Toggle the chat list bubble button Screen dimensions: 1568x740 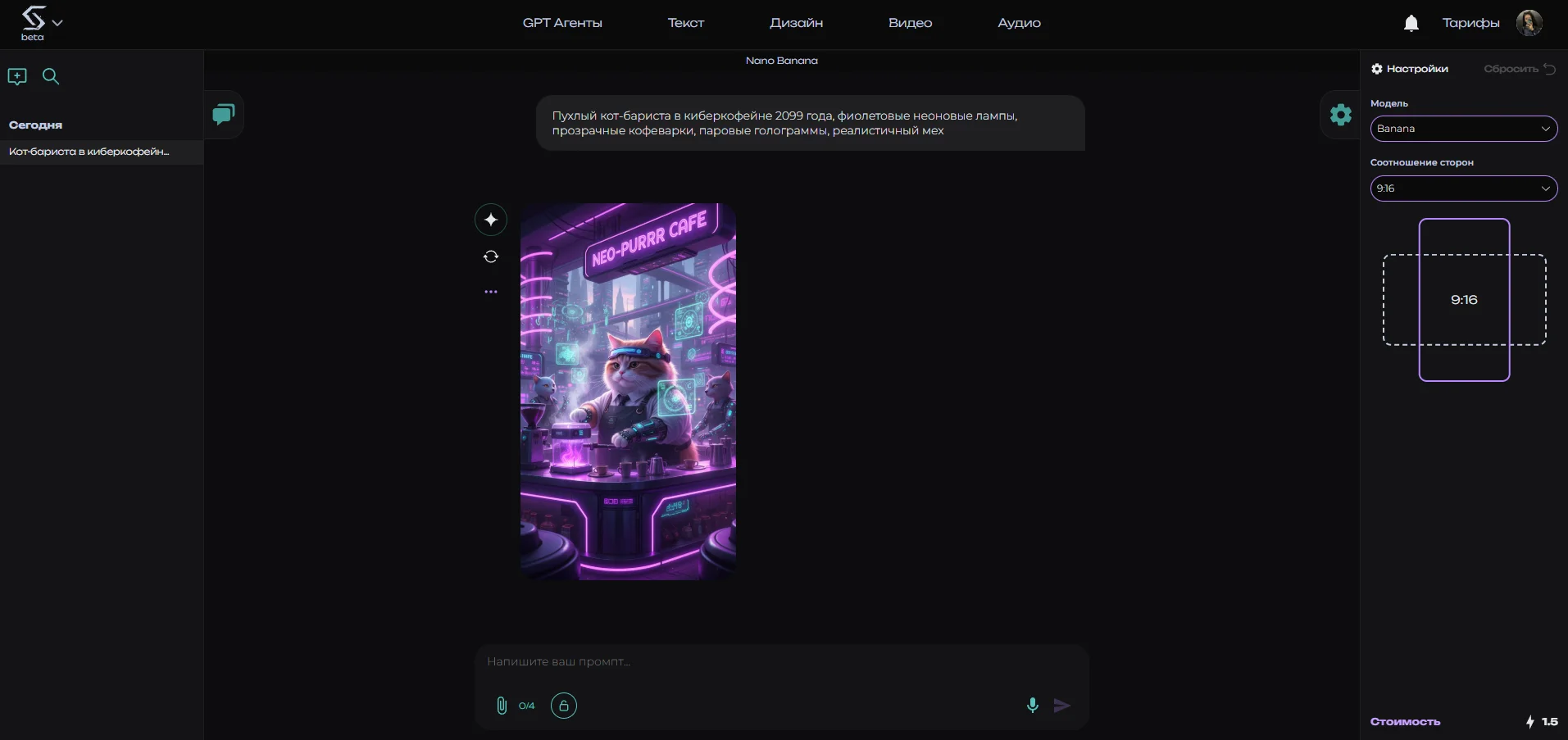click(x=224, y=114)
